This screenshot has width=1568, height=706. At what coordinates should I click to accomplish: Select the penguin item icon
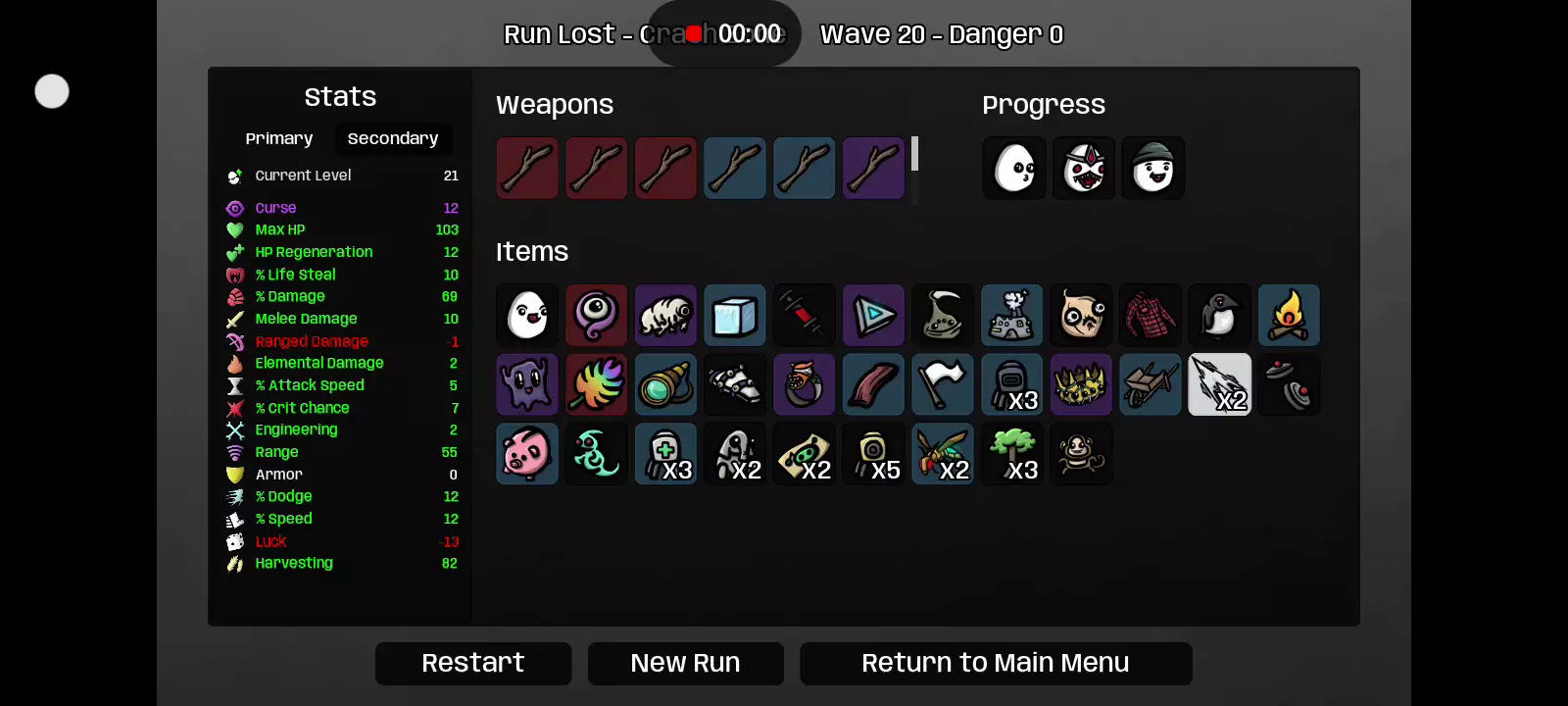[1219, 316]
